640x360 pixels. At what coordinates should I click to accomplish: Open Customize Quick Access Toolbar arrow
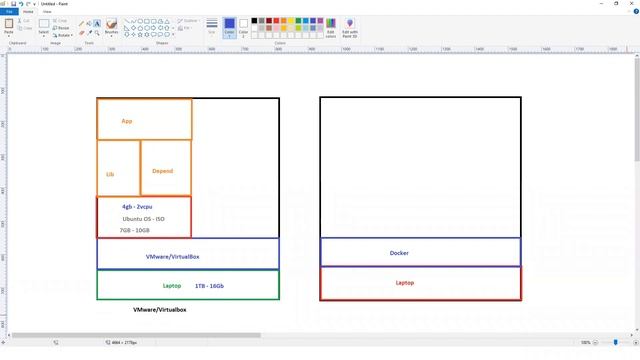[34, 4]
